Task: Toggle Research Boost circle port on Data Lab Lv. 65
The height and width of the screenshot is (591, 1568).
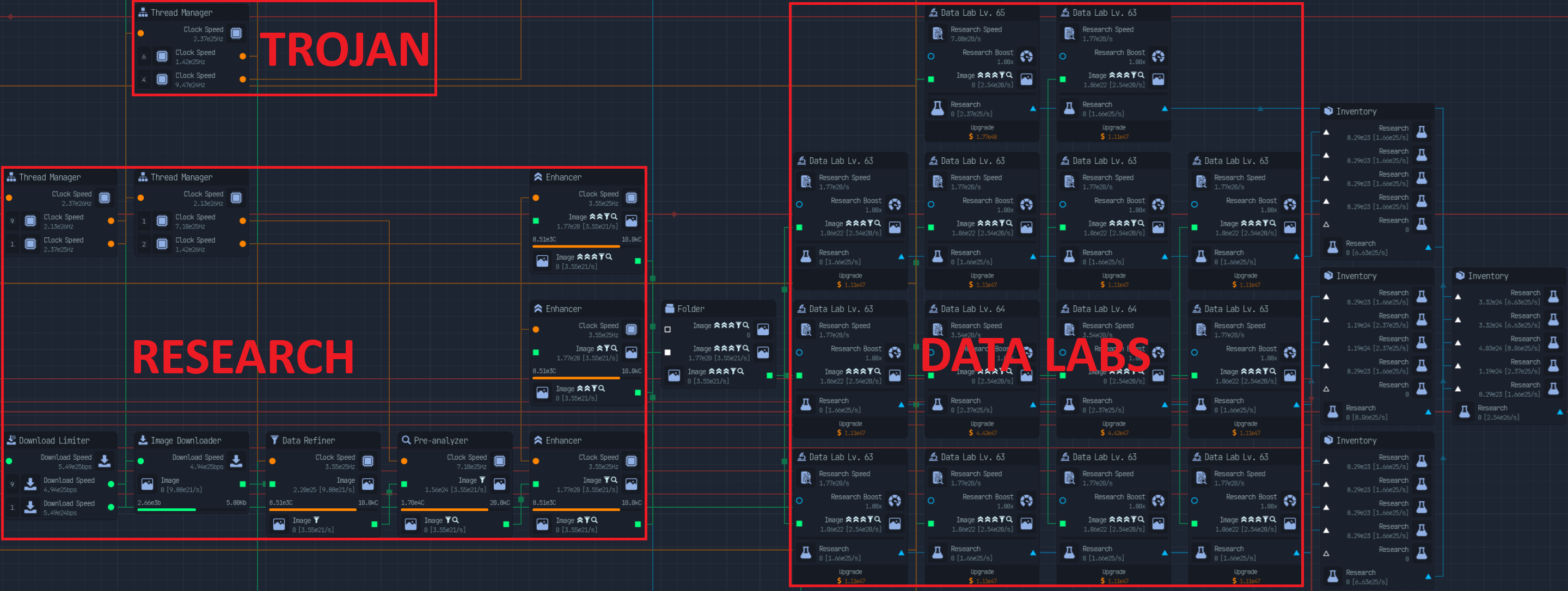Action: point(930,57)
